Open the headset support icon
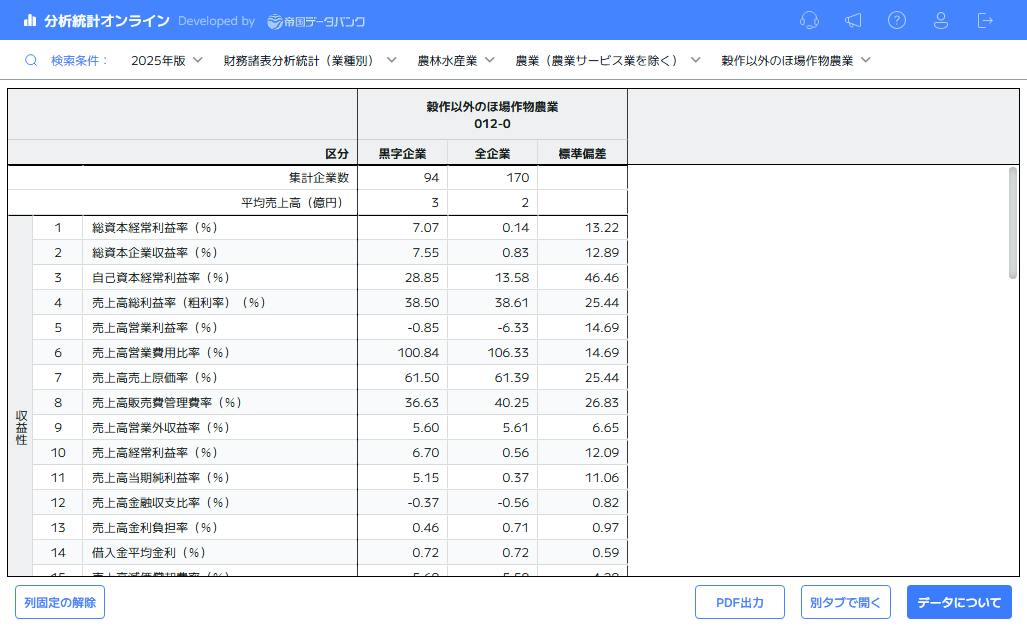The image size is (1027, 627). (809, 20)
